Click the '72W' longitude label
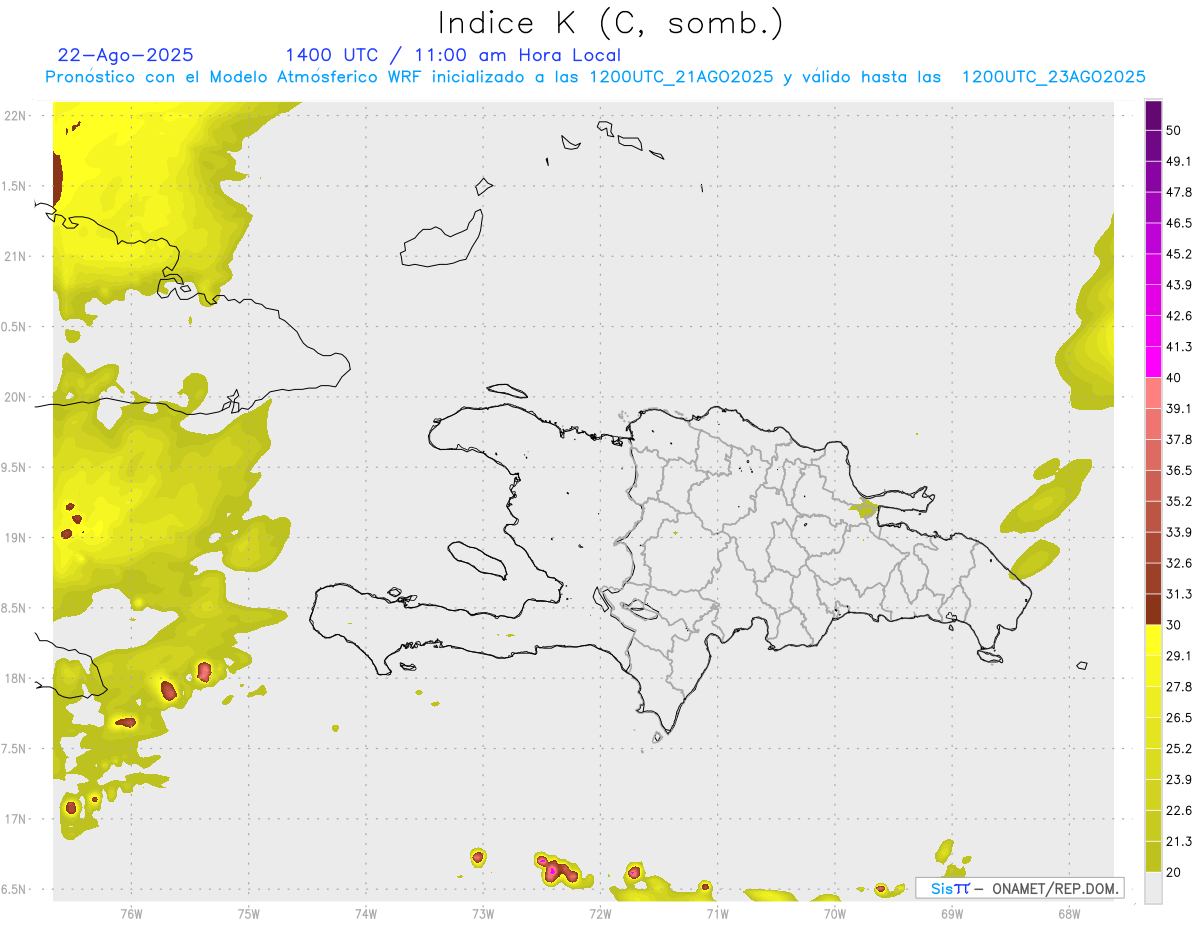Image resolution: width=1200 pixels, height=927 pixels. (600, 913)
